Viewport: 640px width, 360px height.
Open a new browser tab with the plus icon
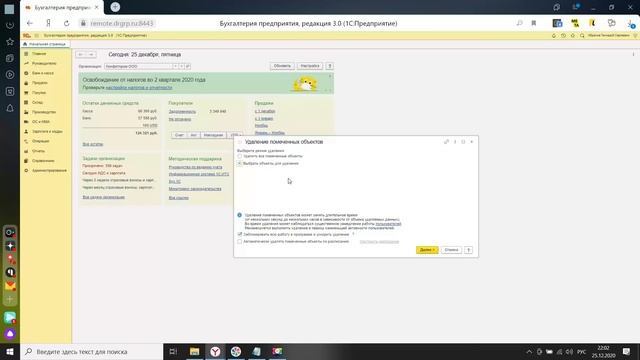tap(115, 7)
